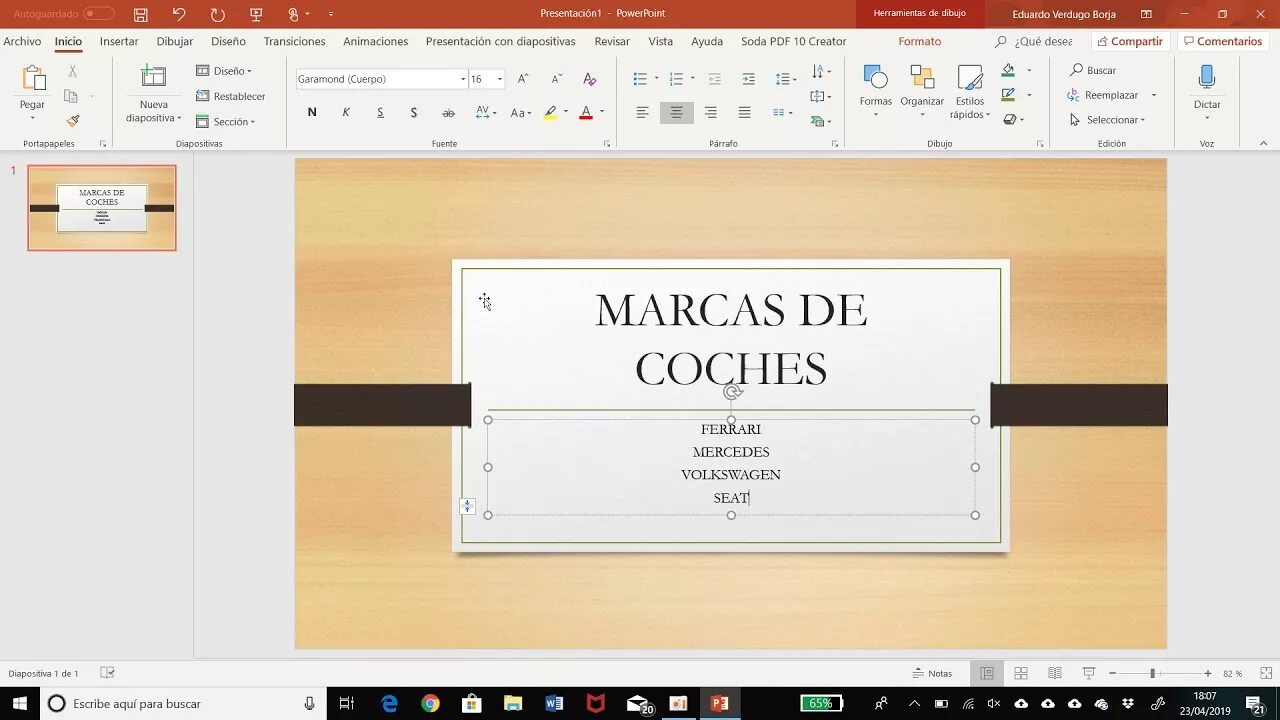This screenshot has height=720, width=1280.
Task: Toggle bold N formatting
Action: click(312, 113)
